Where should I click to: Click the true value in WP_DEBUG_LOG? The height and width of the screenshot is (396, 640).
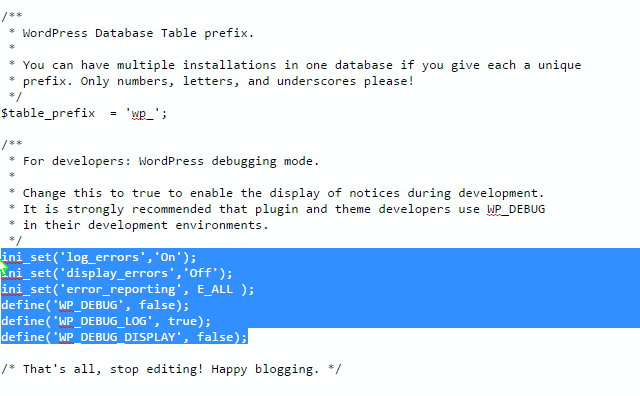point(182,321)
